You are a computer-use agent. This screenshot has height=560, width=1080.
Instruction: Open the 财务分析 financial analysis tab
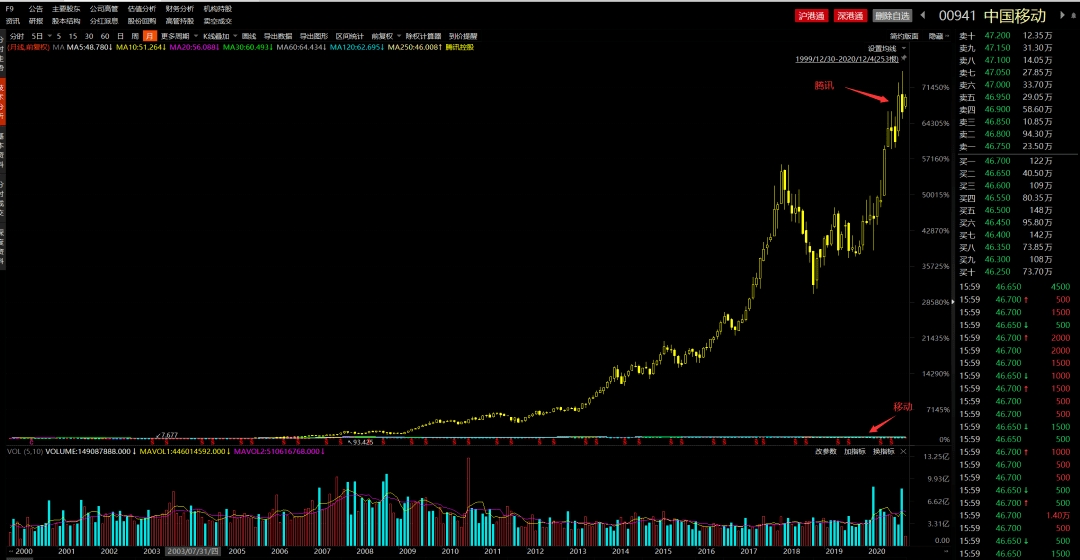180,9
